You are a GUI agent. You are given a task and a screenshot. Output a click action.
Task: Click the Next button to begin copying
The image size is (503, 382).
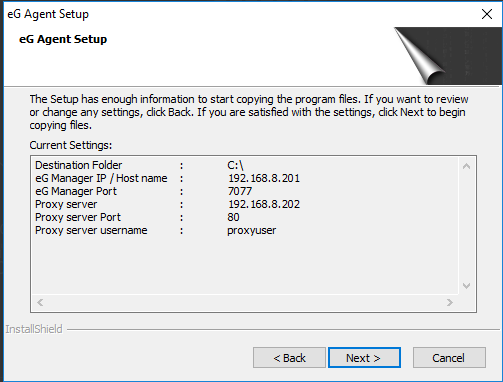click(364, 358)
